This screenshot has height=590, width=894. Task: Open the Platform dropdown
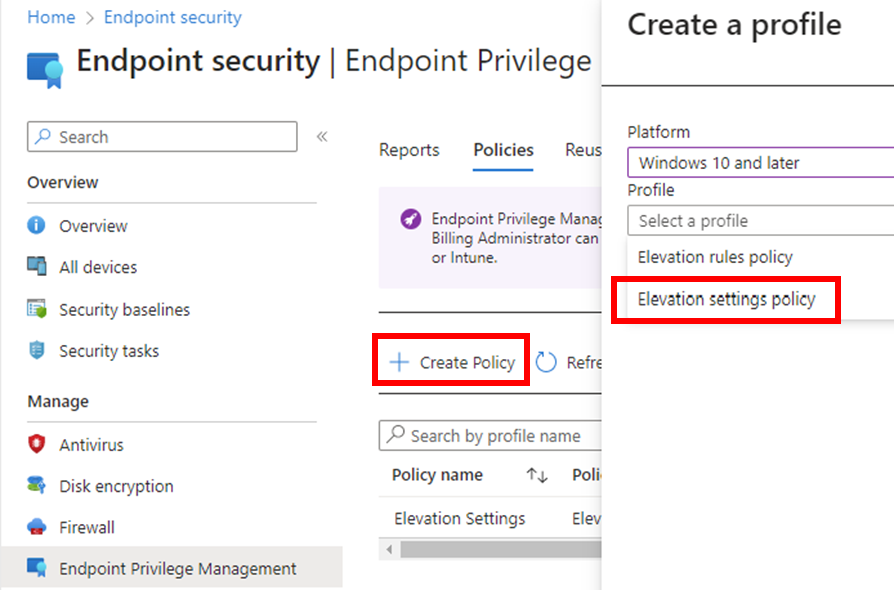click(x=760, y=163)
